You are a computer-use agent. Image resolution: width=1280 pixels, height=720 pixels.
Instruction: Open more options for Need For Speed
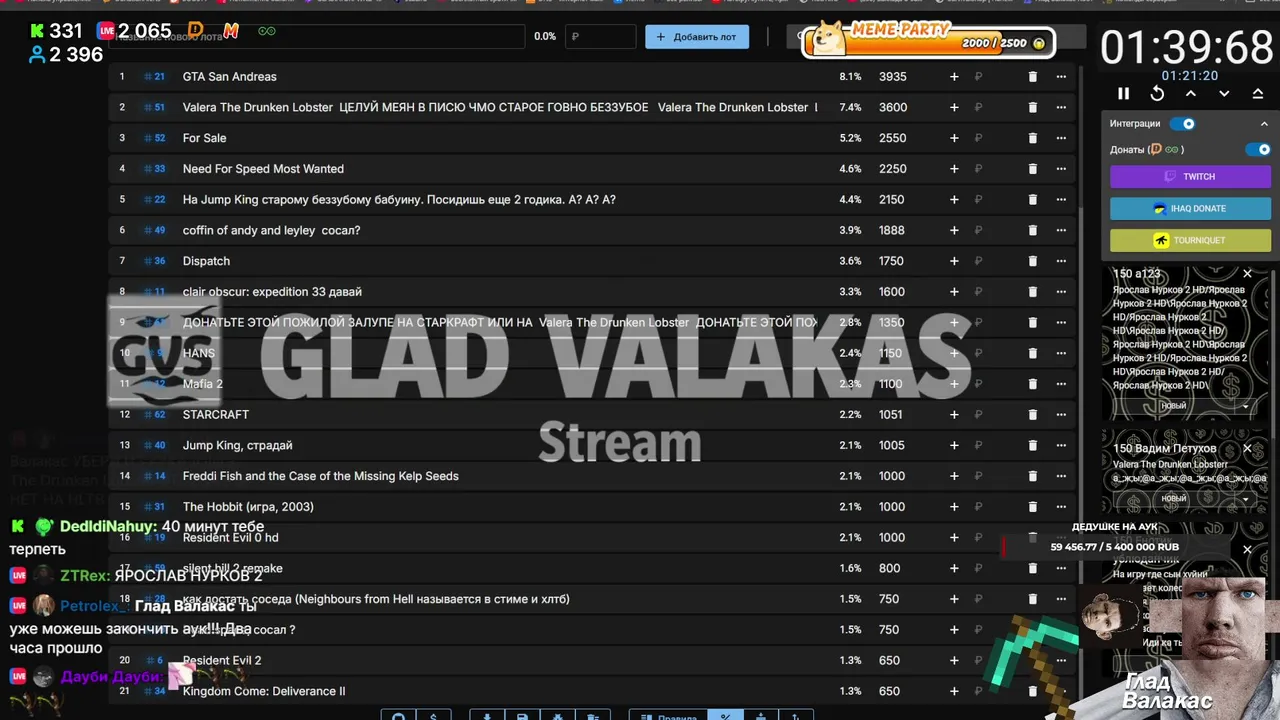[1061, 169]
